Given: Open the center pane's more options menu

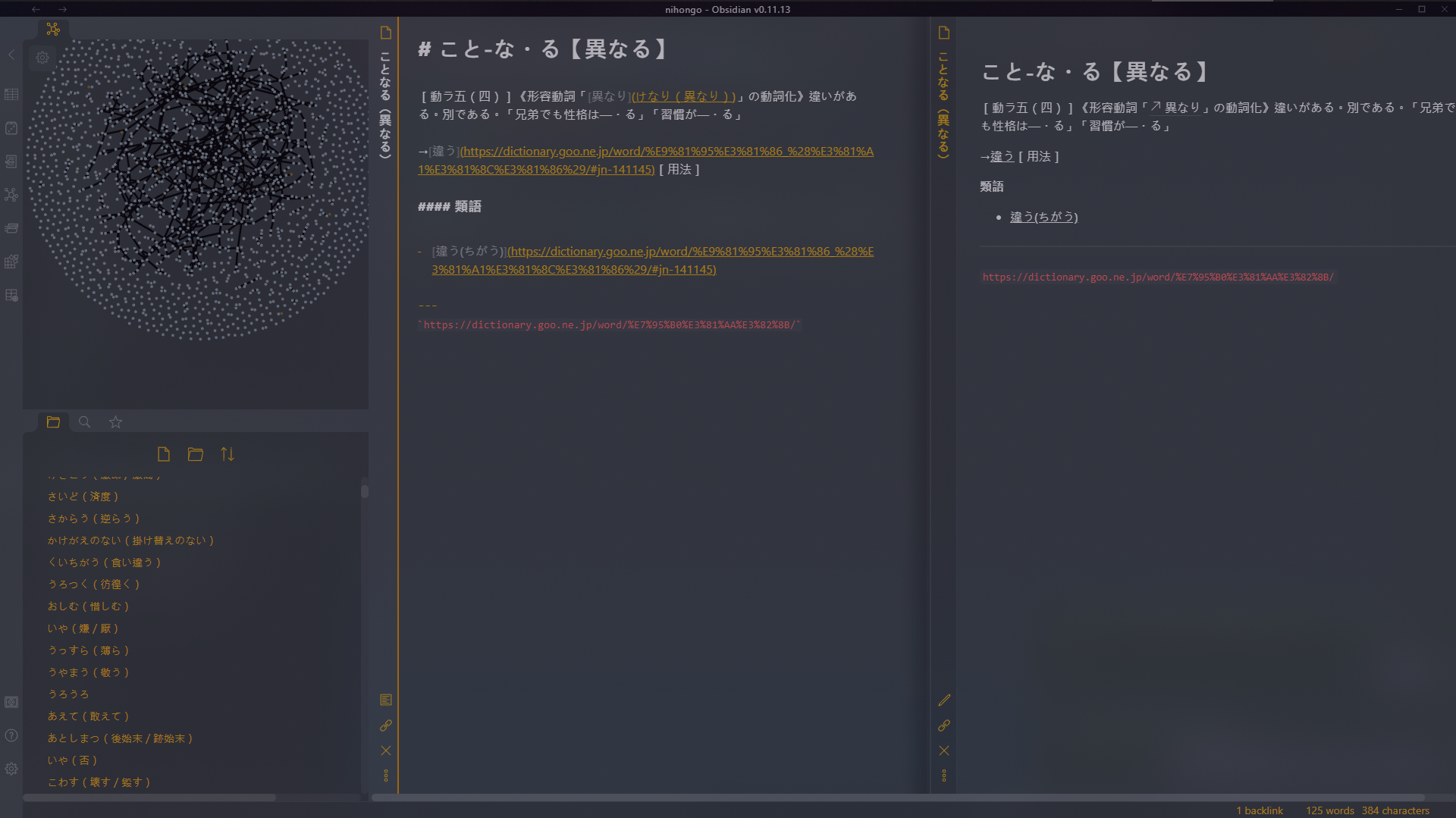Looking at the screenshot, I should click(386, 775).
